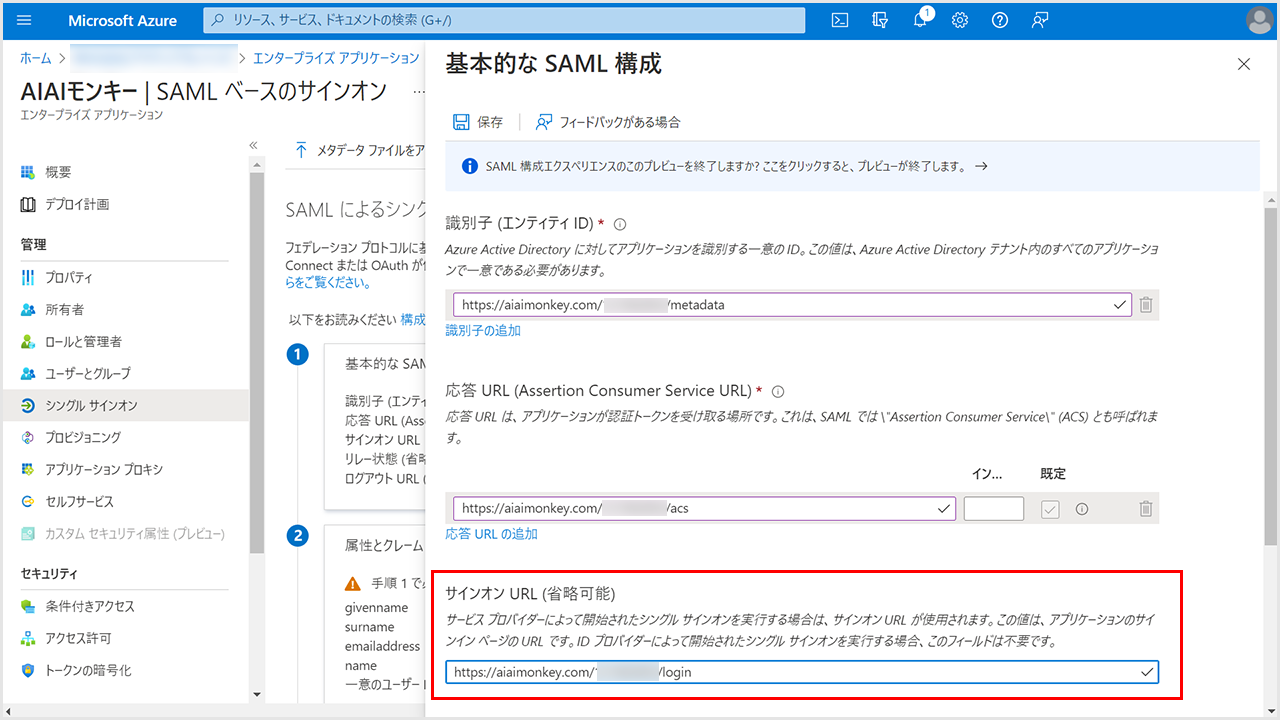The height and width of the screenshot is (720, 1280).
Task: Show info tooltip for 識別子 (エンティティ ID)
Action: click(620, 224)
